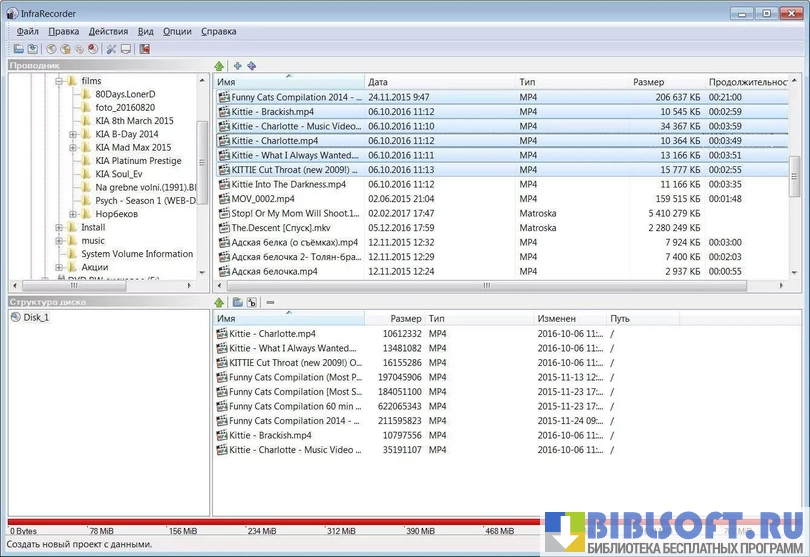
Task: Open the Действия menu
Action: click(x=108, y=32)
